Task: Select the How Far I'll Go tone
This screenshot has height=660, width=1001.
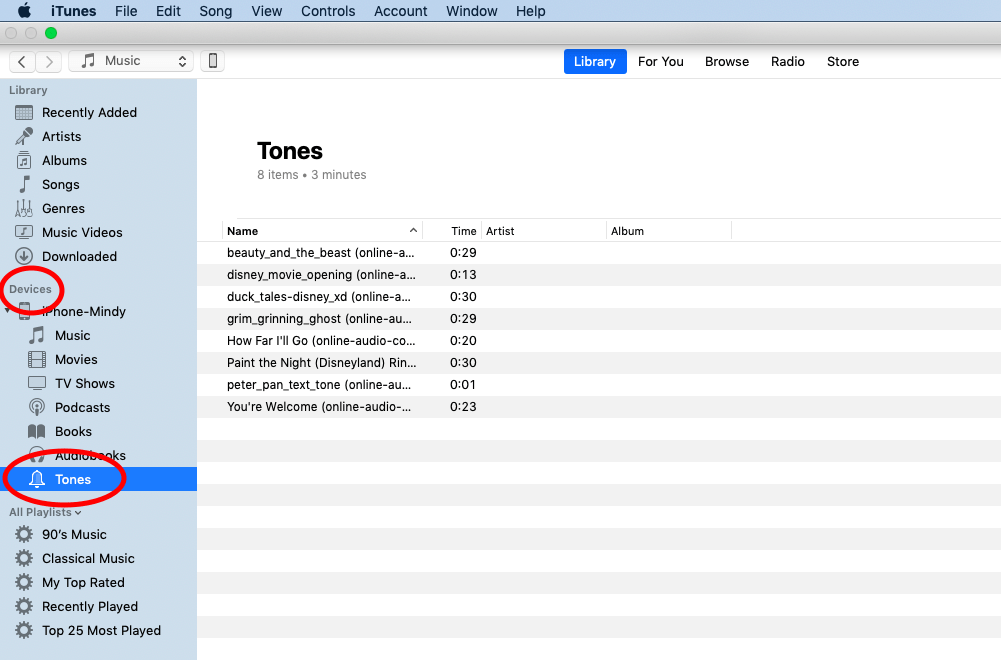Action: pos(599,341)
